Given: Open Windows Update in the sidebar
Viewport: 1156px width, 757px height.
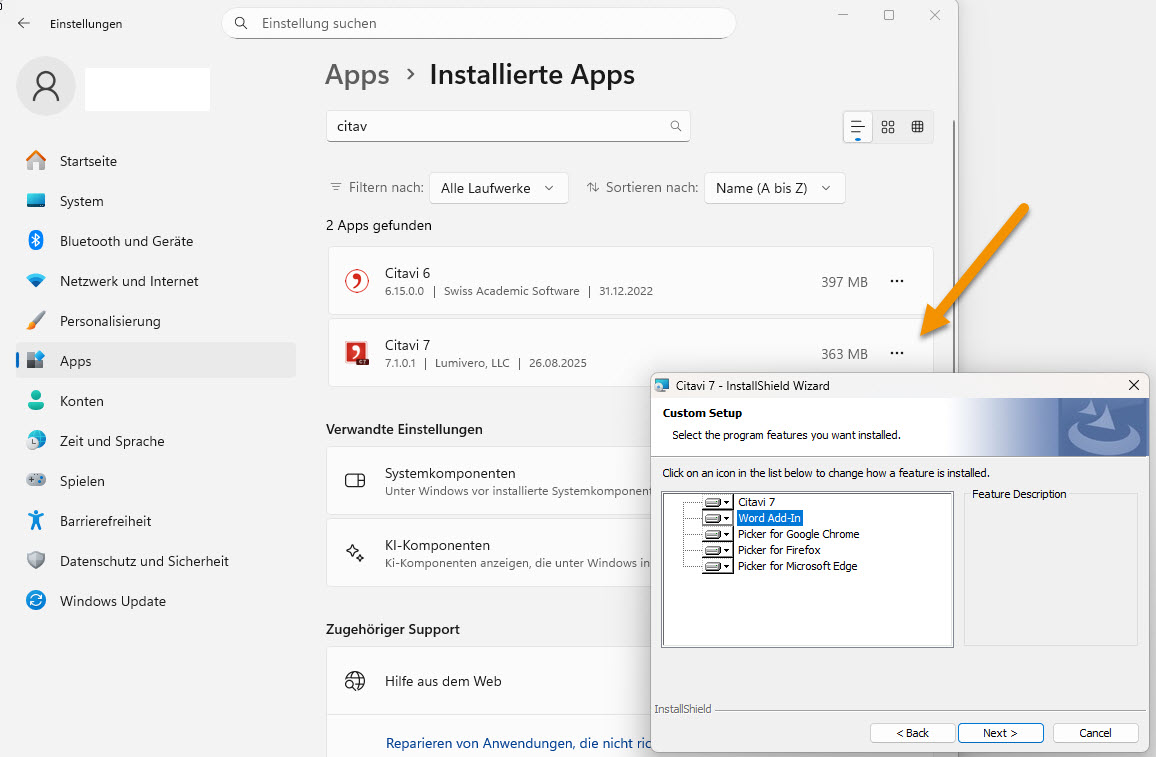Looking at the screenshot, I should pyautogui.click(x=112, y=601).
